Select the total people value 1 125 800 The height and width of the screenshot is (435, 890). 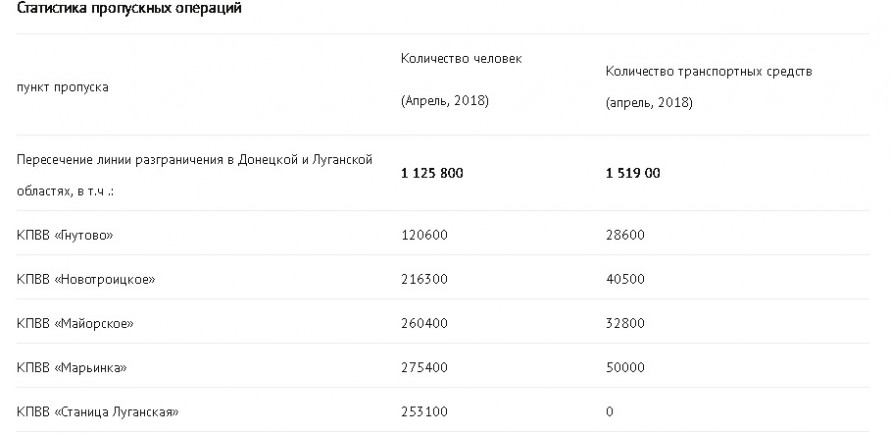pyautogui.click(x=432, y=173)
